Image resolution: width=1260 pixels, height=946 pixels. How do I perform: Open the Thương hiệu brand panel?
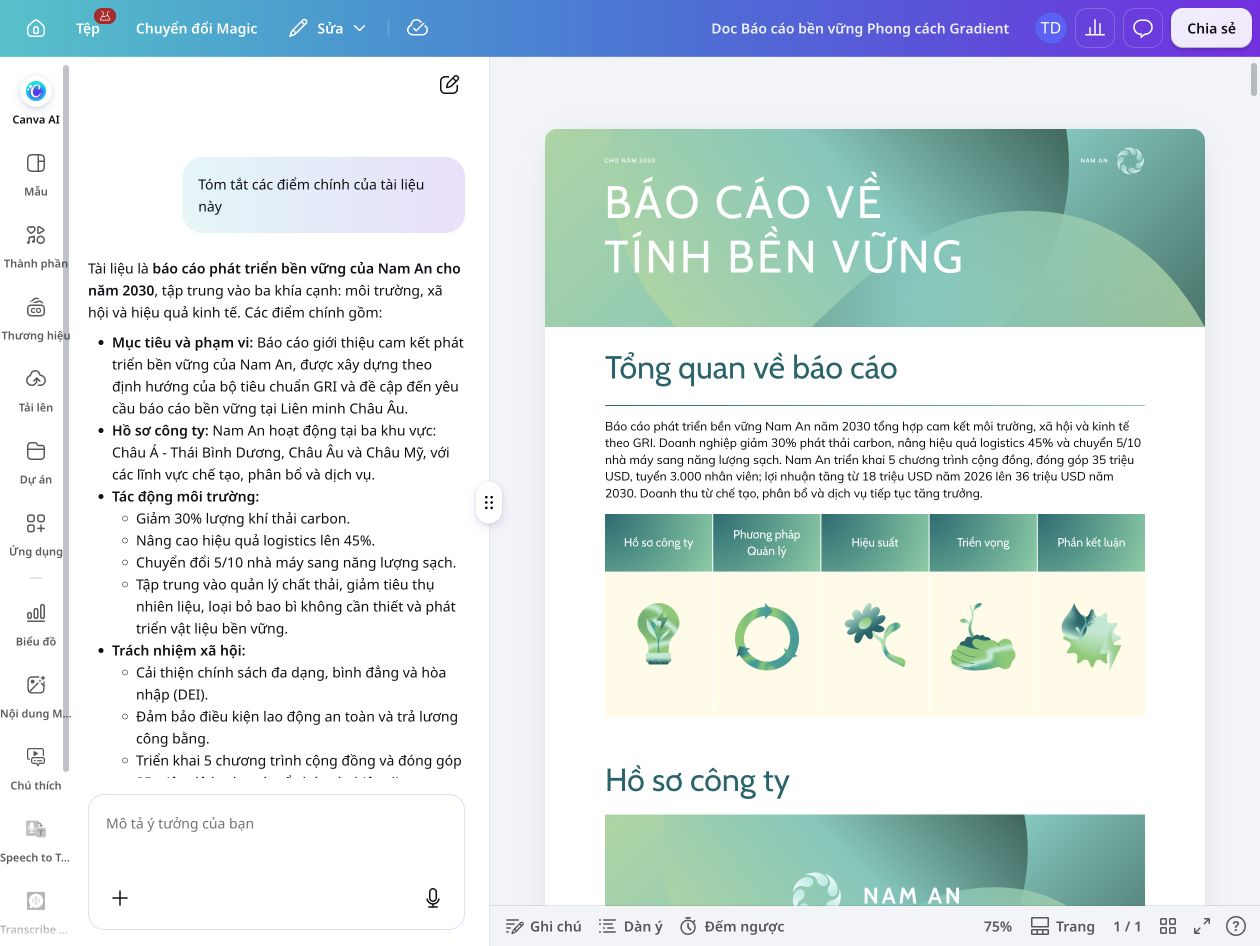[36, 318]
